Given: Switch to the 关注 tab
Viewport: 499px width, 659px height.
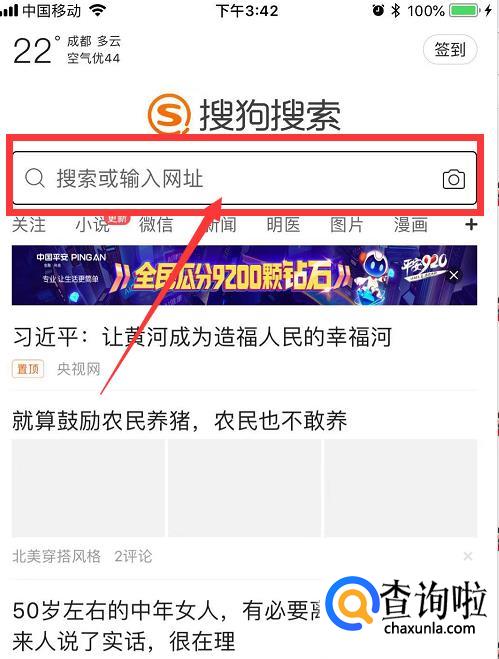Looking at the screenshot, I should (x=29, y=225).
